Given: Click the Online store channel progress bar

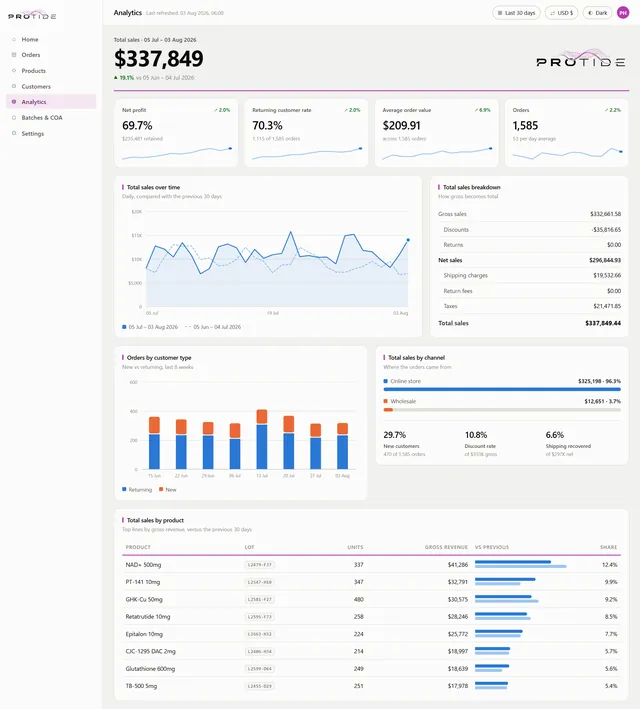Looking at the screenshot, I should [x=502, y=389].
